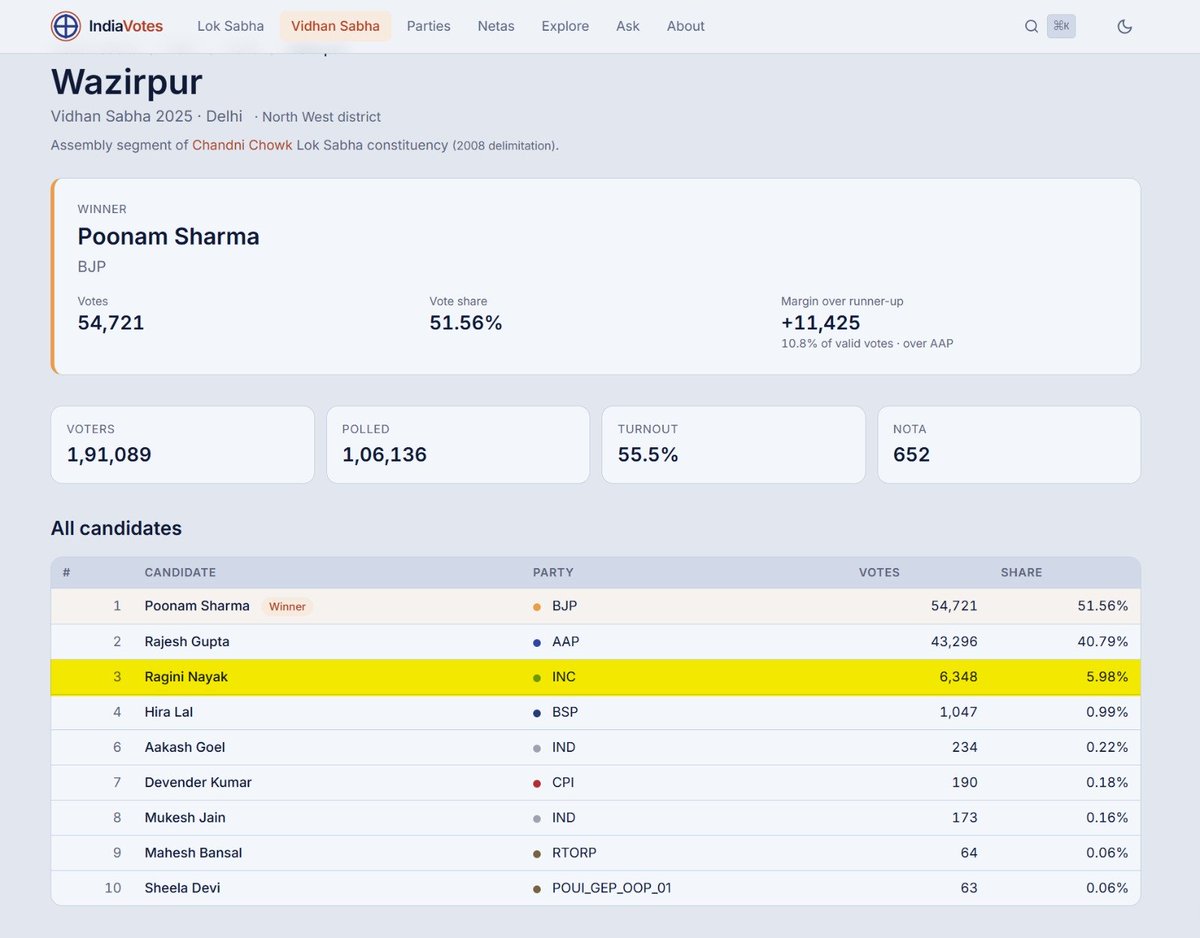The width and height of the screenshot is (1200, 938).
Task: Click the INC green party dot
Action: 537,678
